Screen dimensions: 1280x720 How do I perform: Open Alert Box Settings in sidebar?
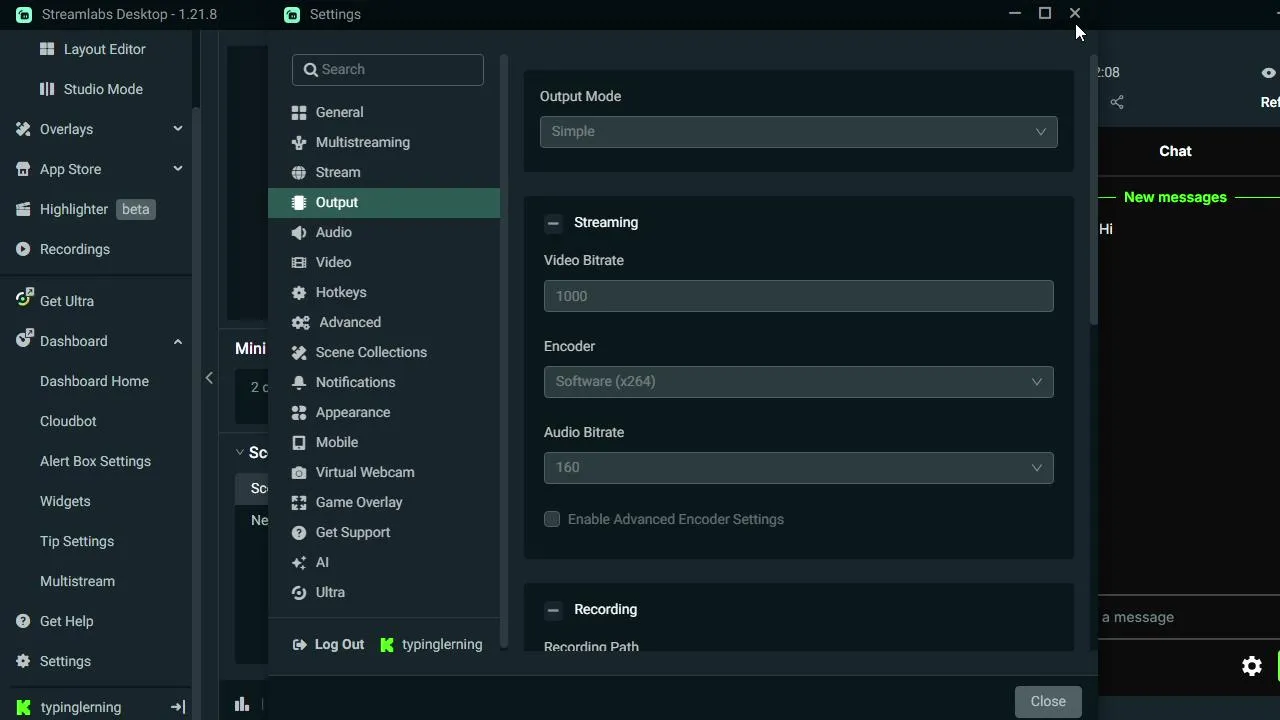95,461
